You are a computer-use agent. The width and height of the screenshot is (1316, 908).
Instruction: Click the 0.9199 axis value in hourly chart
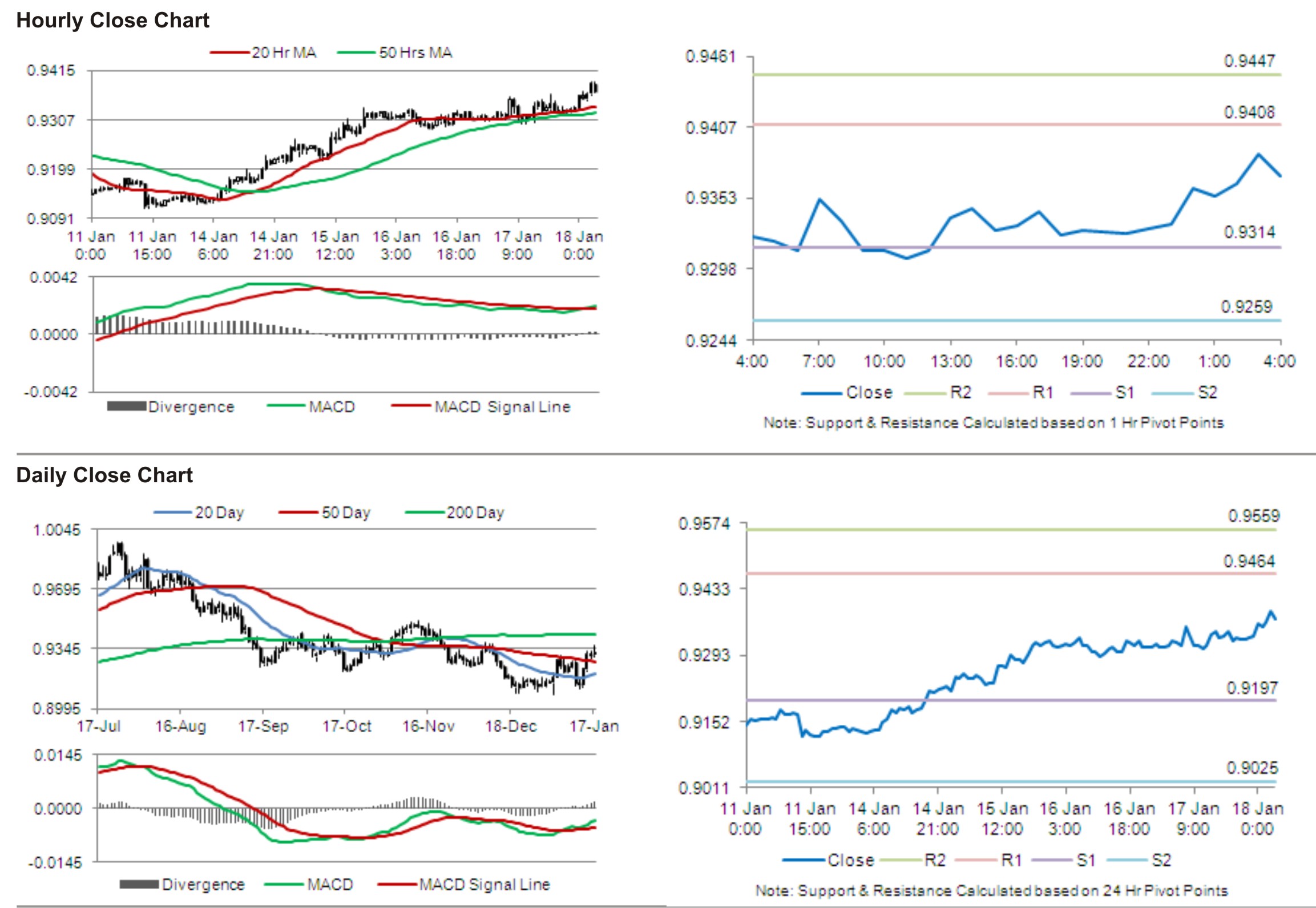pos(51,170)
